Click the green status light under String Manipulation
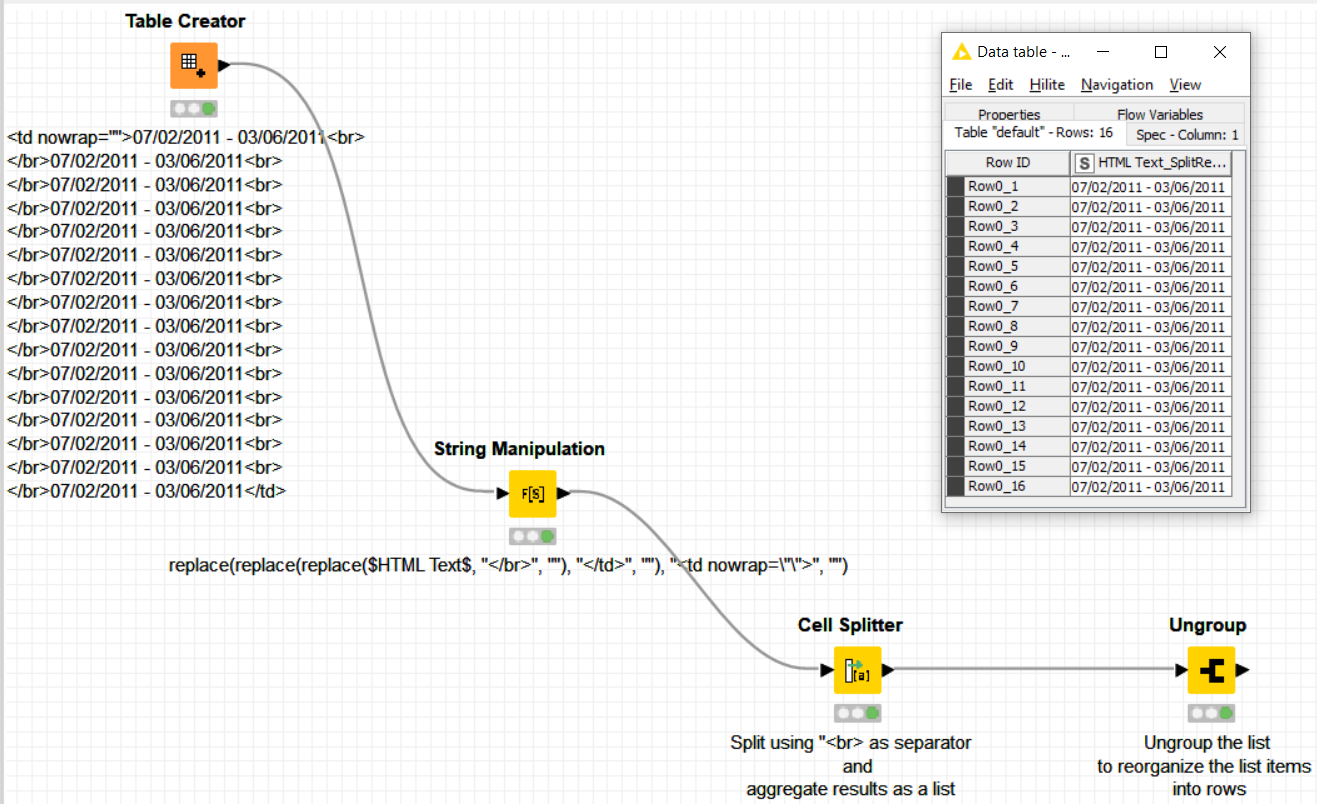This screenshot has height=804, width=1317. coord(545,535)
